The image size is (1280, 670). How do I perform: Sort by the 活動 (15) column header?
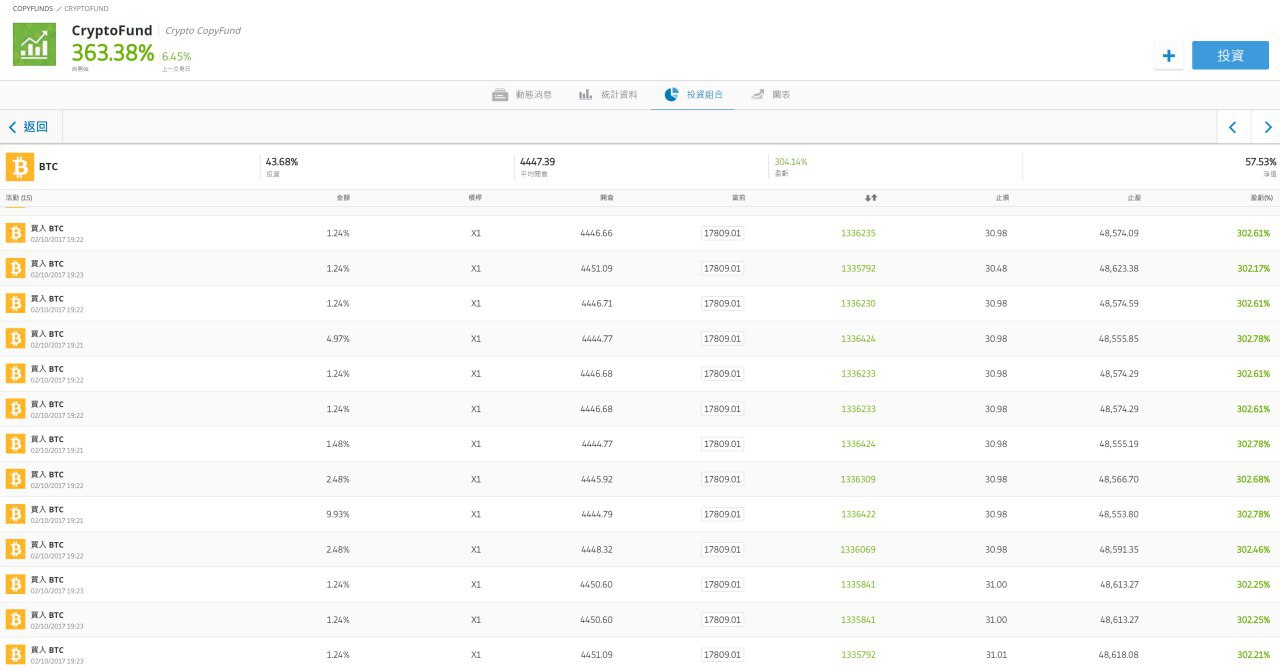point(19,198)
